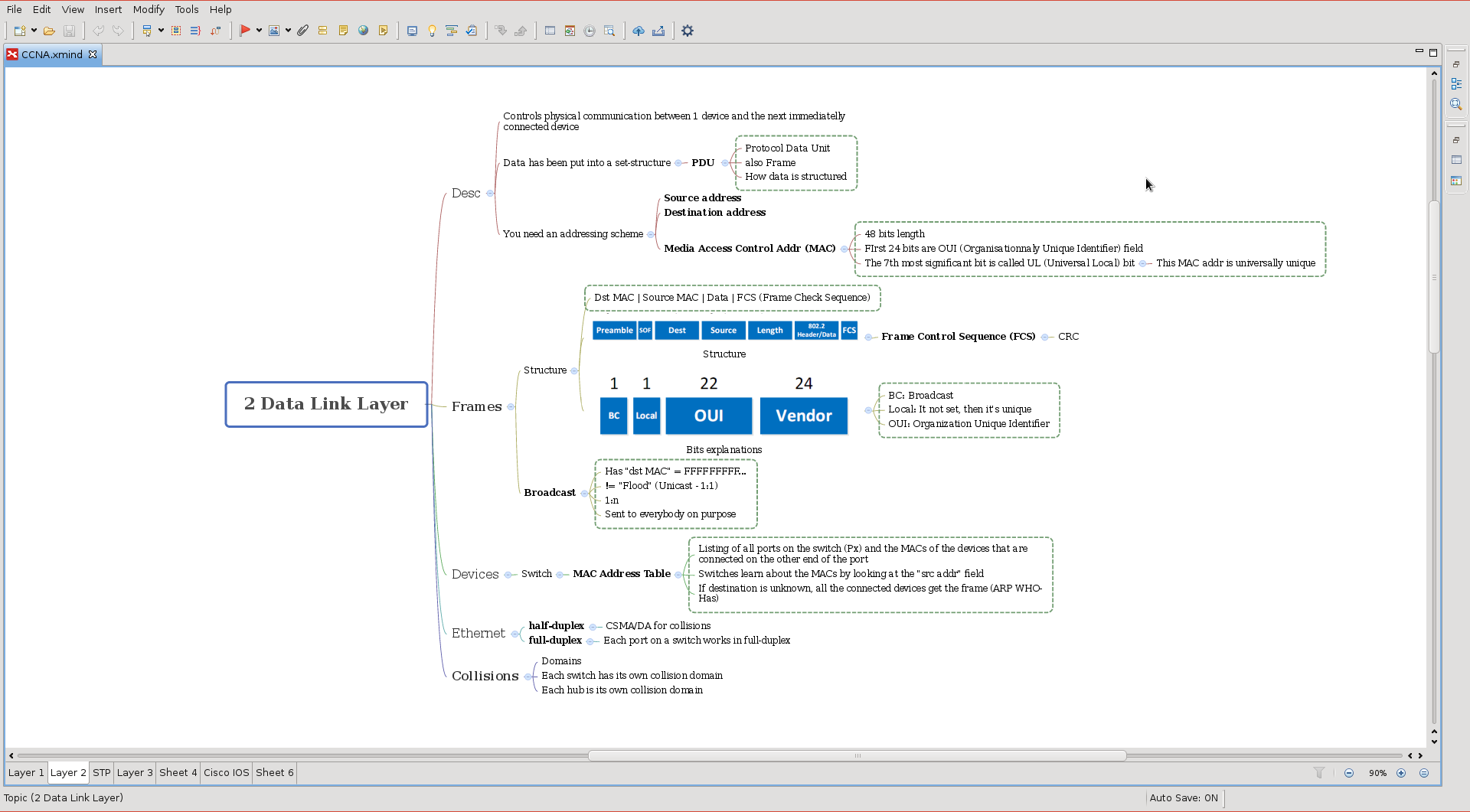The width and height of the screenshot is (1470, 812).
Task: Add a label via the yellow tag icon
Action: [x=323, y=31]
